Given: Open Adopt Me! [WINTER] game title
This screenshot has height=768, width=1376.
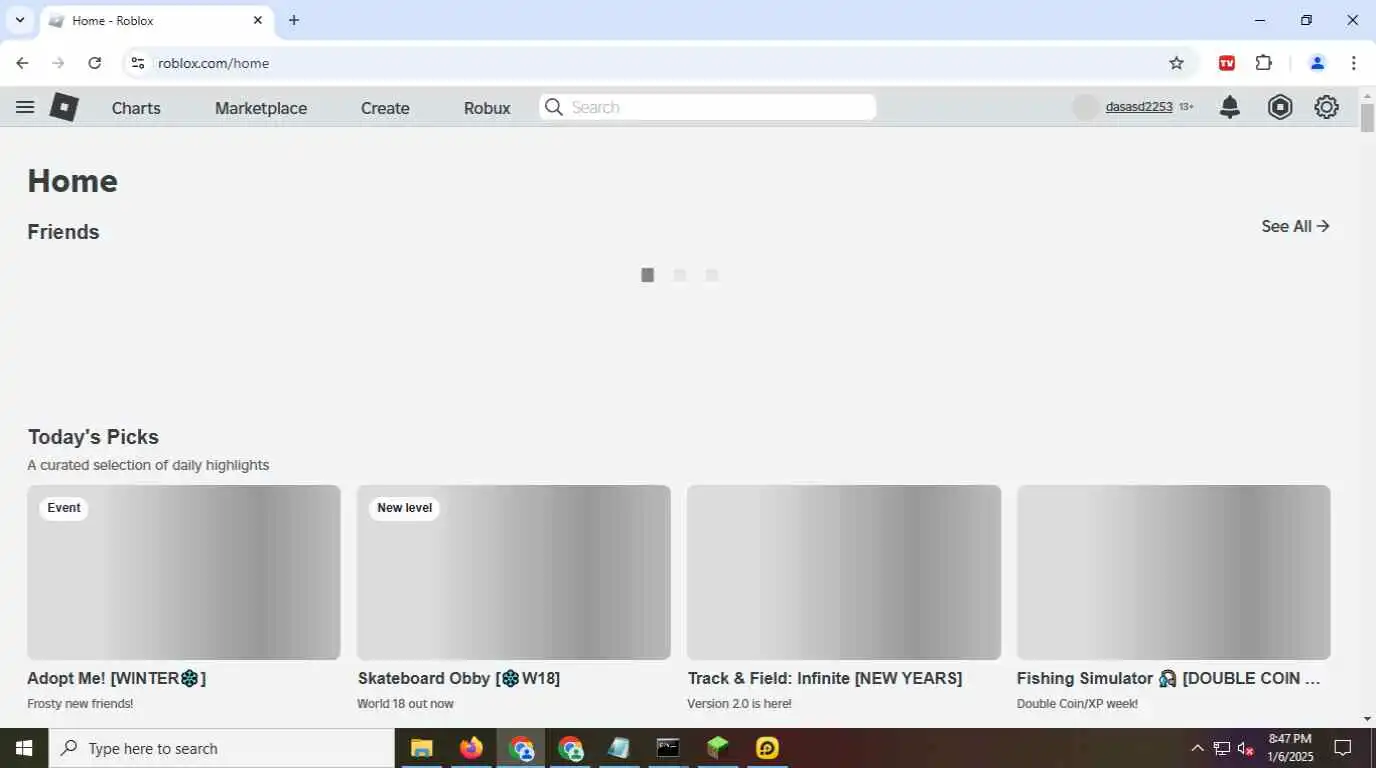Looking at the screenshot, I should point(117,678).
